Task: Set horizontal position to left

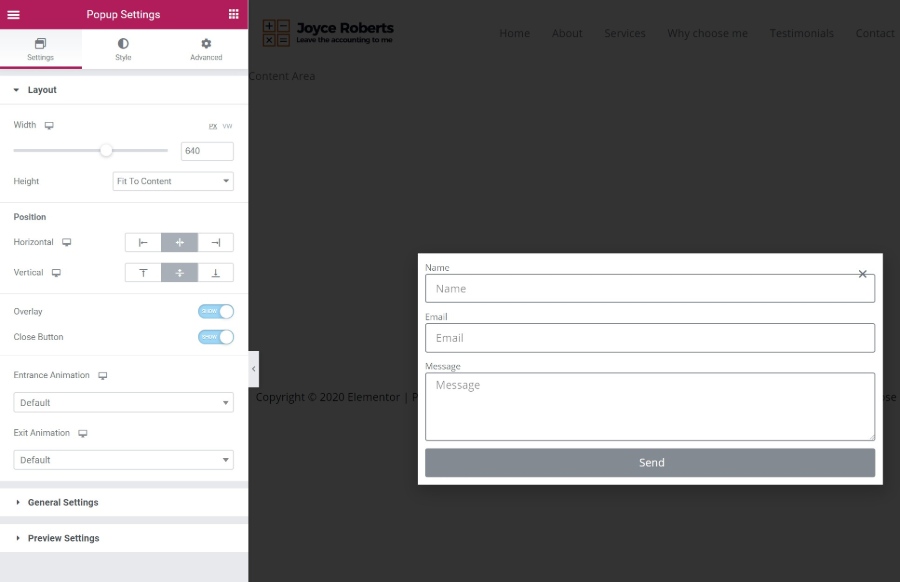Action: tap(143, 243)
